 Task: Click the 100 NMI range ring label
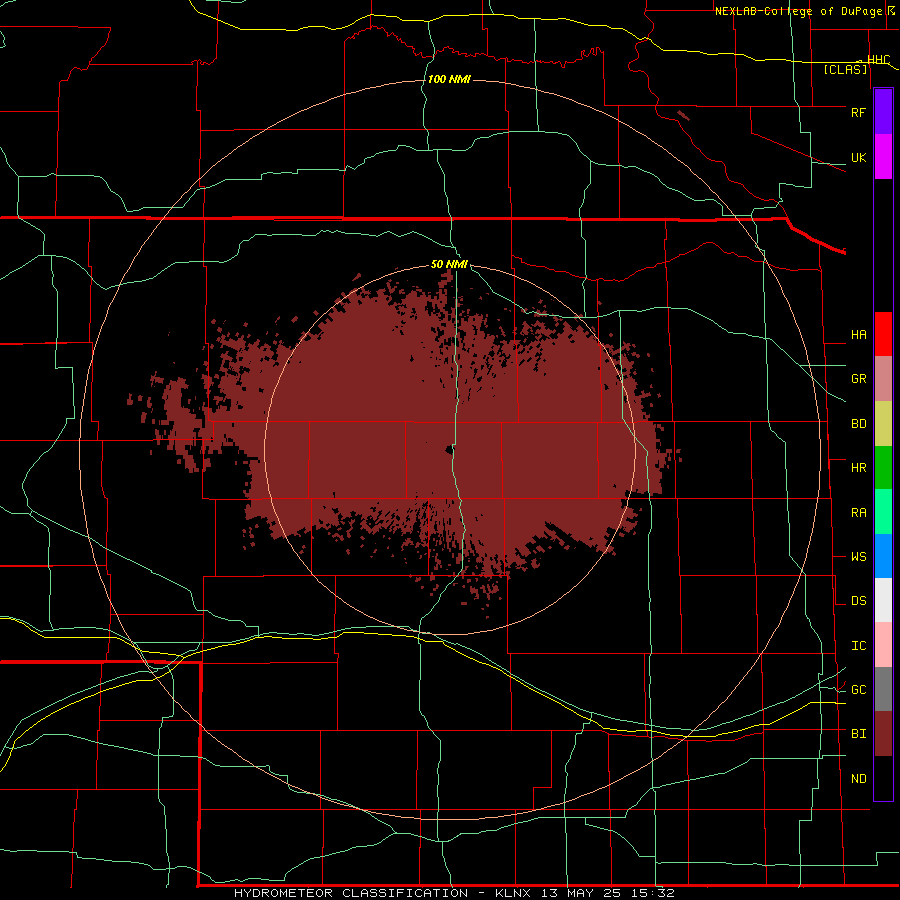(449, 79)
